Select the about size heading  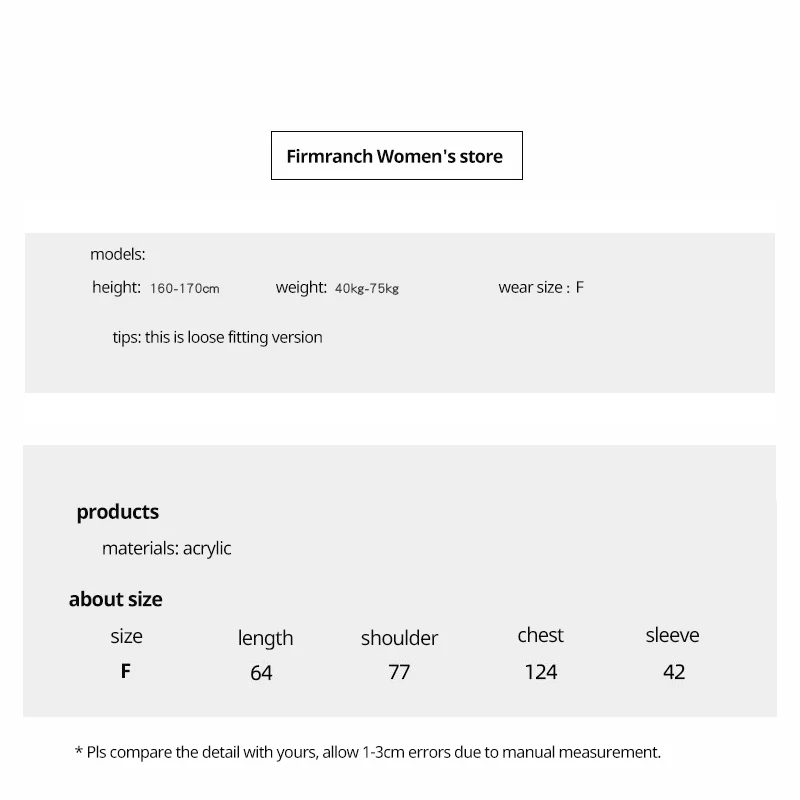pyautogui.click(x=115, y=599)
